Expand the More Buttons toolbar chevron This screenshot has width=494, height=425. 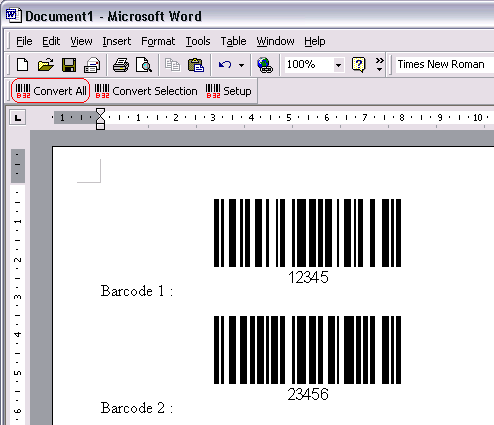point(379,64)
